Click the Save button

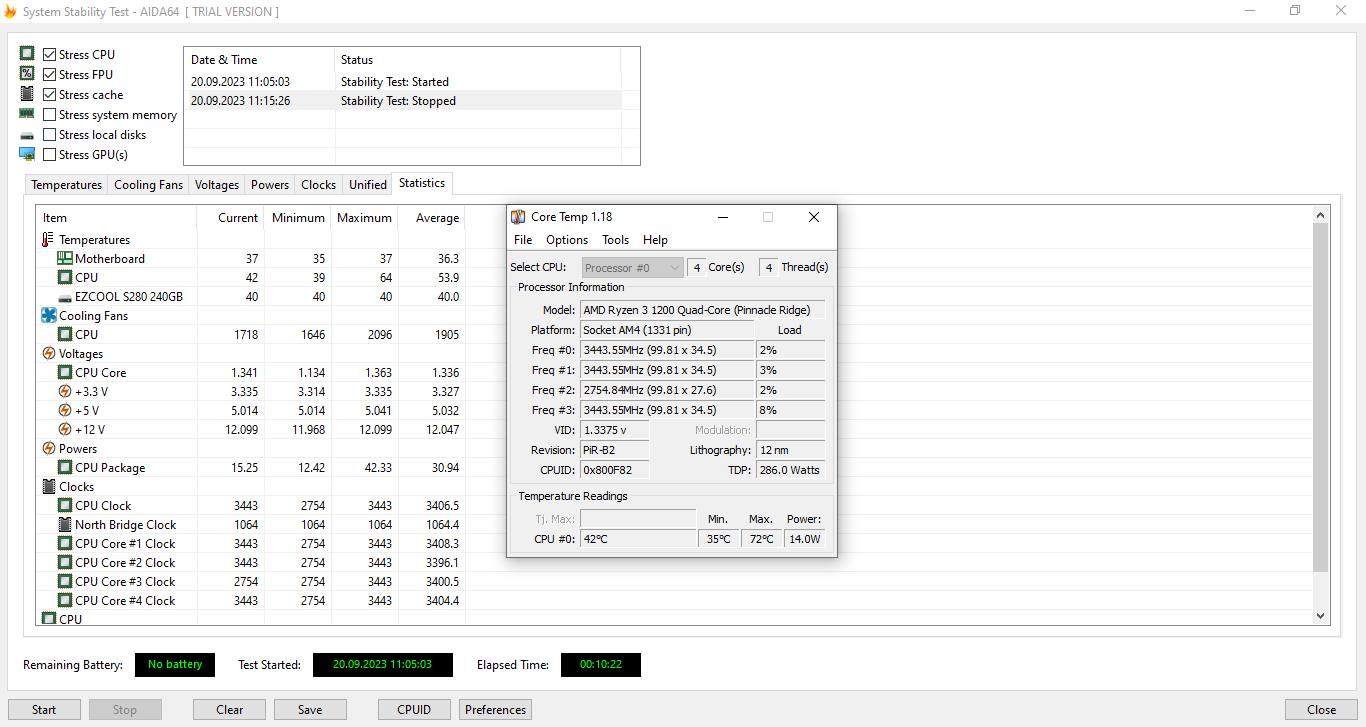coord(310,710)
